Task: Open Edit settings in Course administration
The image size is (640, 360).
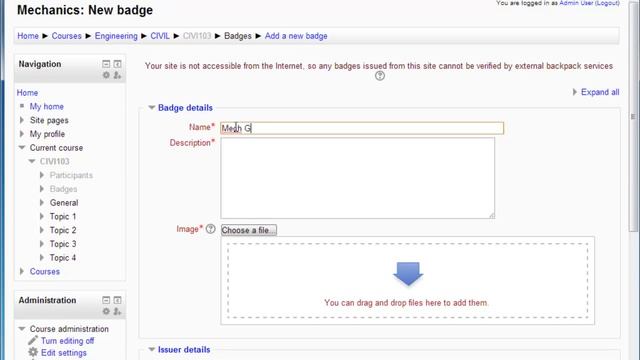Action: click(64, 353)
